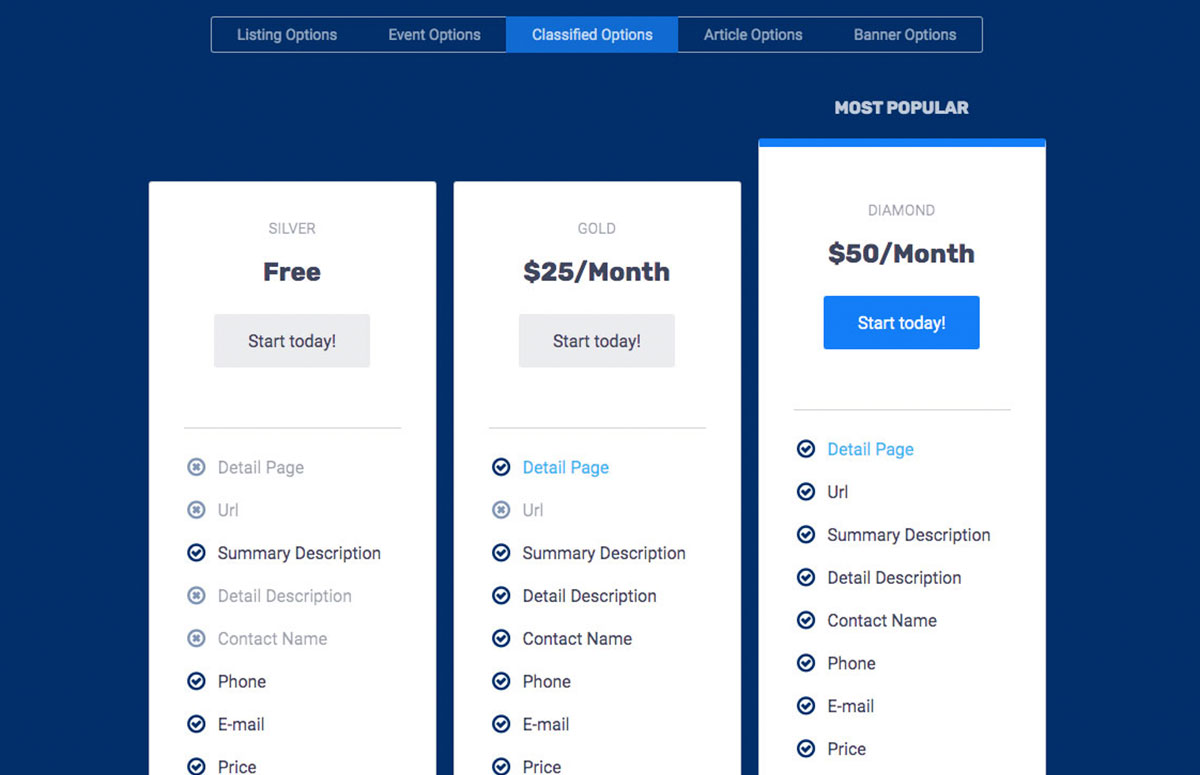The image size is (1200, 775).
Task: Click the $50/Month Diamond price heading
Action: [x=901, y=254]
